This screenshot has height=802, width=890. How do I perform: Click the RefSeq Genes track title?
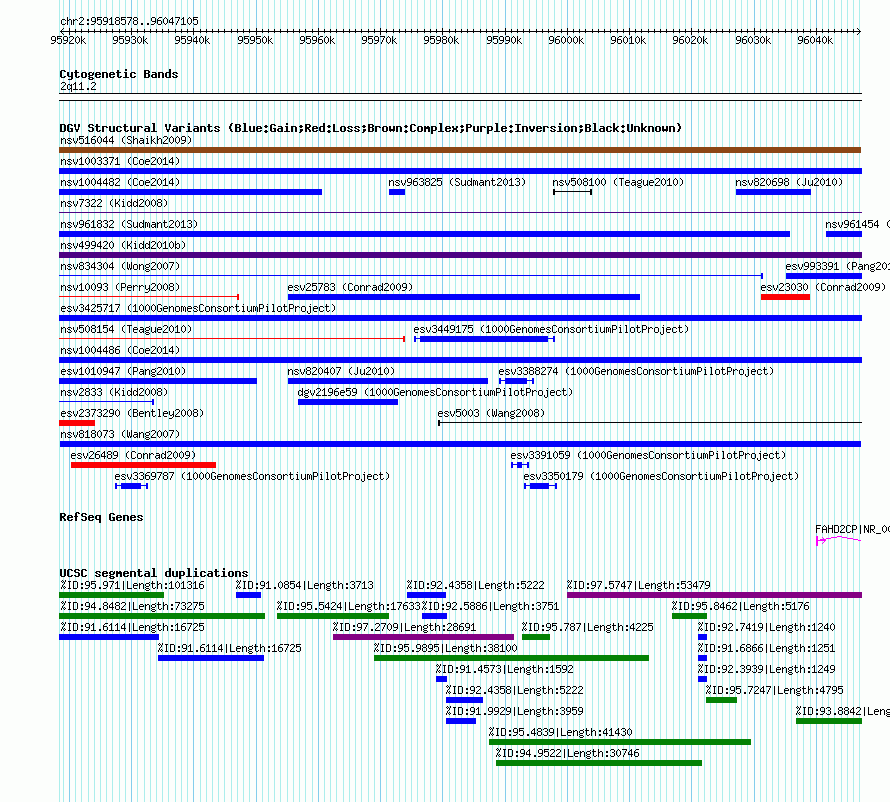(101, 517)
